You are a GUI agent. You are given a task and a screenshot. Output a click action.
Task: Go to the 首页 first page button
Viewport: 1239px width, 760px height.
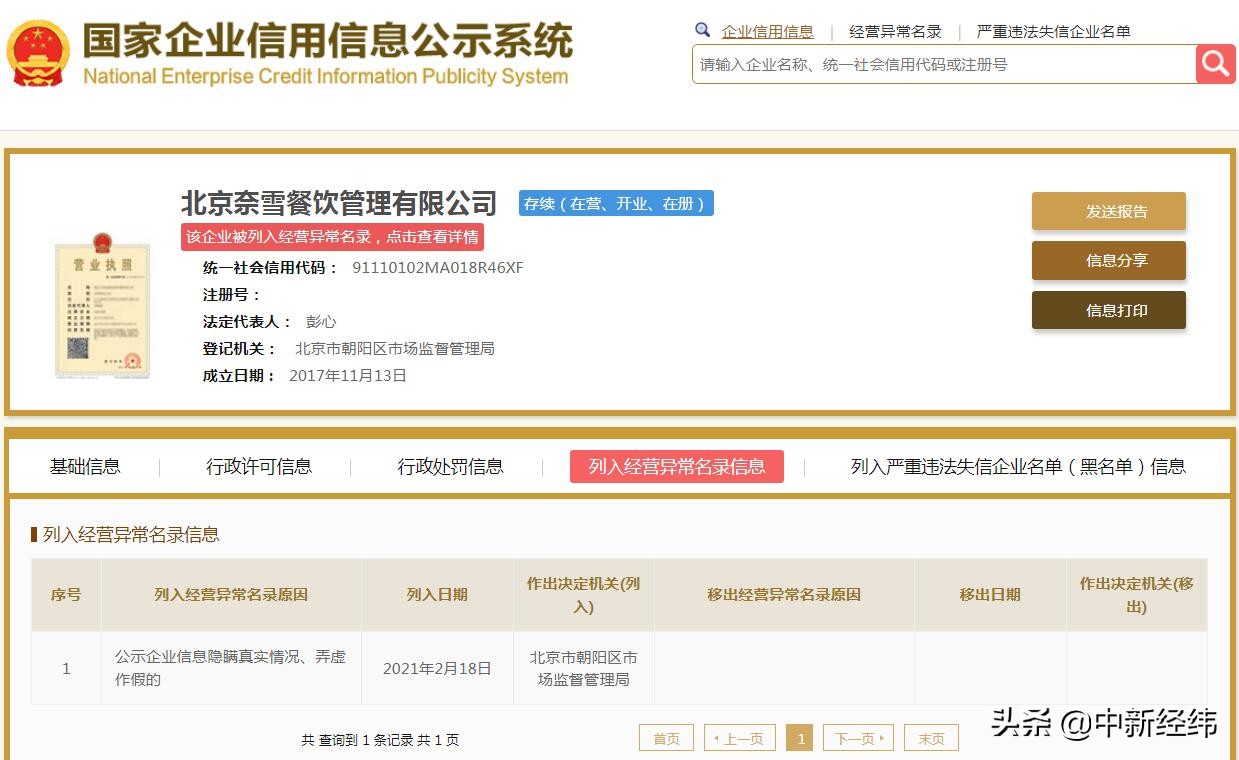click(x=666, y=738)
